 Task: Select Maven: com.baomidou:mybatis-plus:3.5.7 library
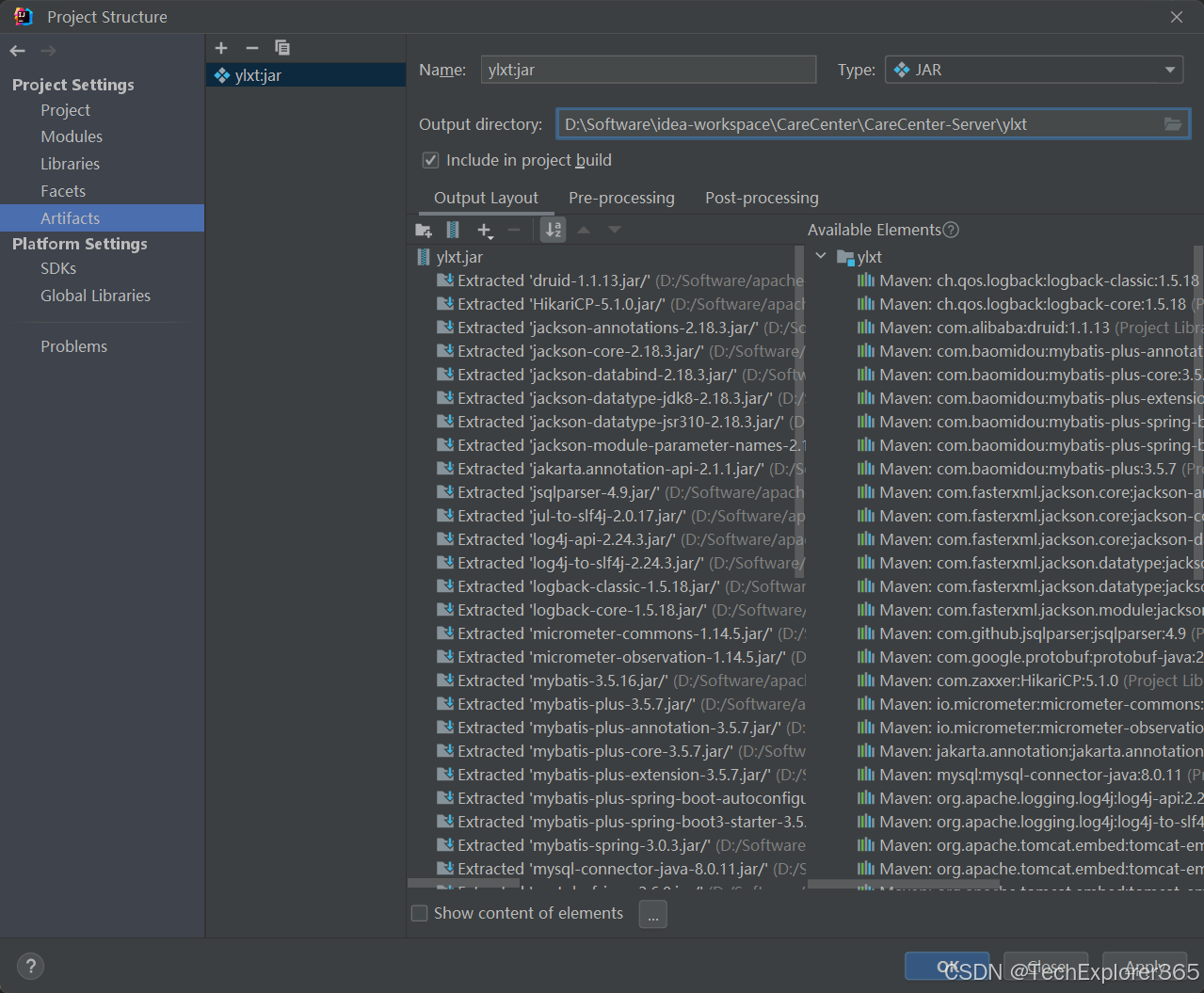(1030, 469)
